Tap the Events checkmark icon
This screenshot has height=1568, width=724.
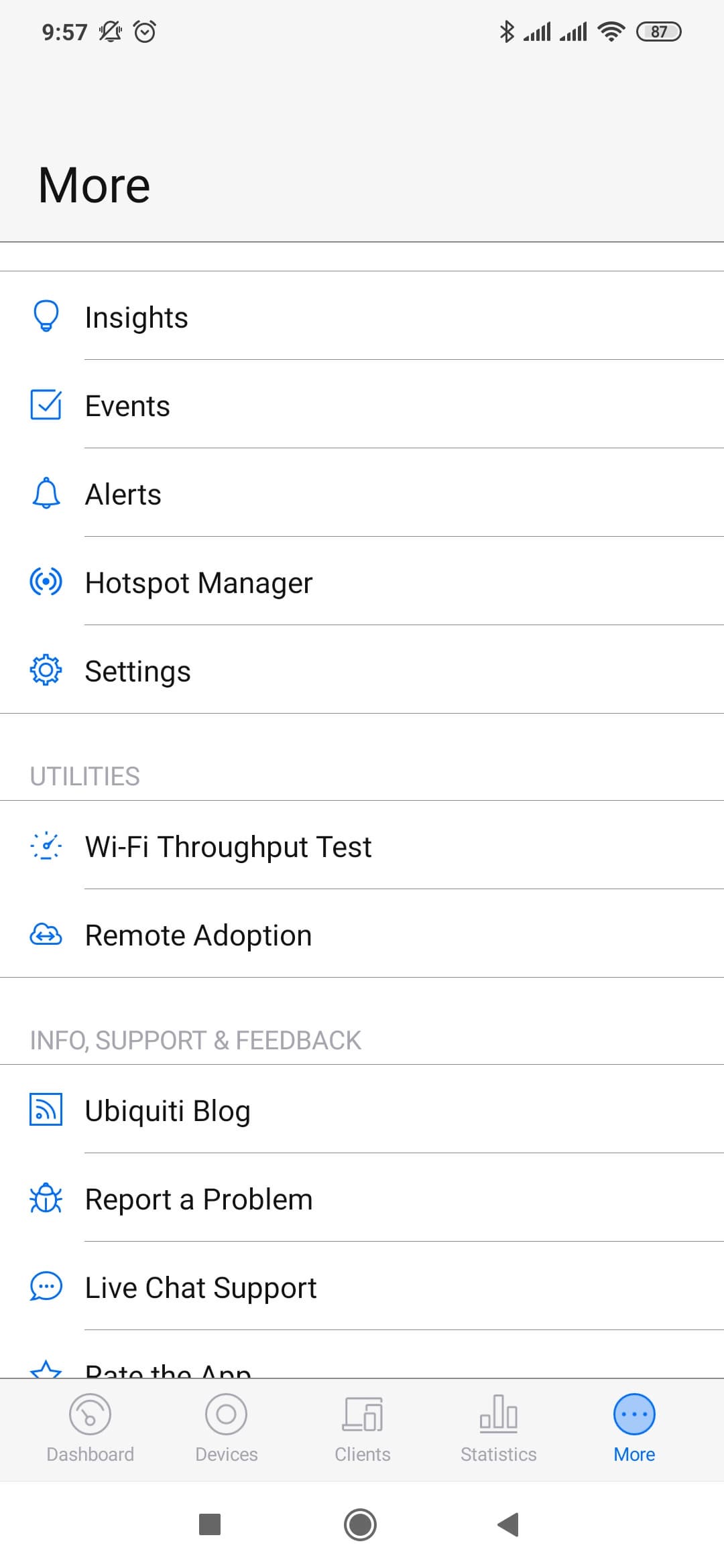click(x=46, y=405)
